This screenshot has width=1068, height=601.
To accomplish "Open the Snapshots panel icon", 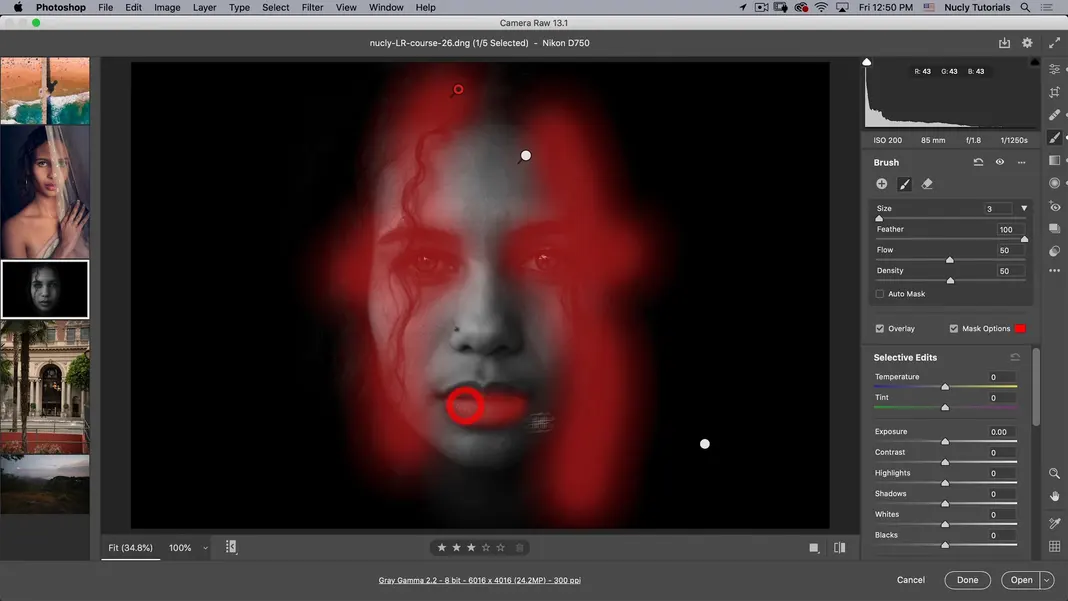I will coord(1054,228).
